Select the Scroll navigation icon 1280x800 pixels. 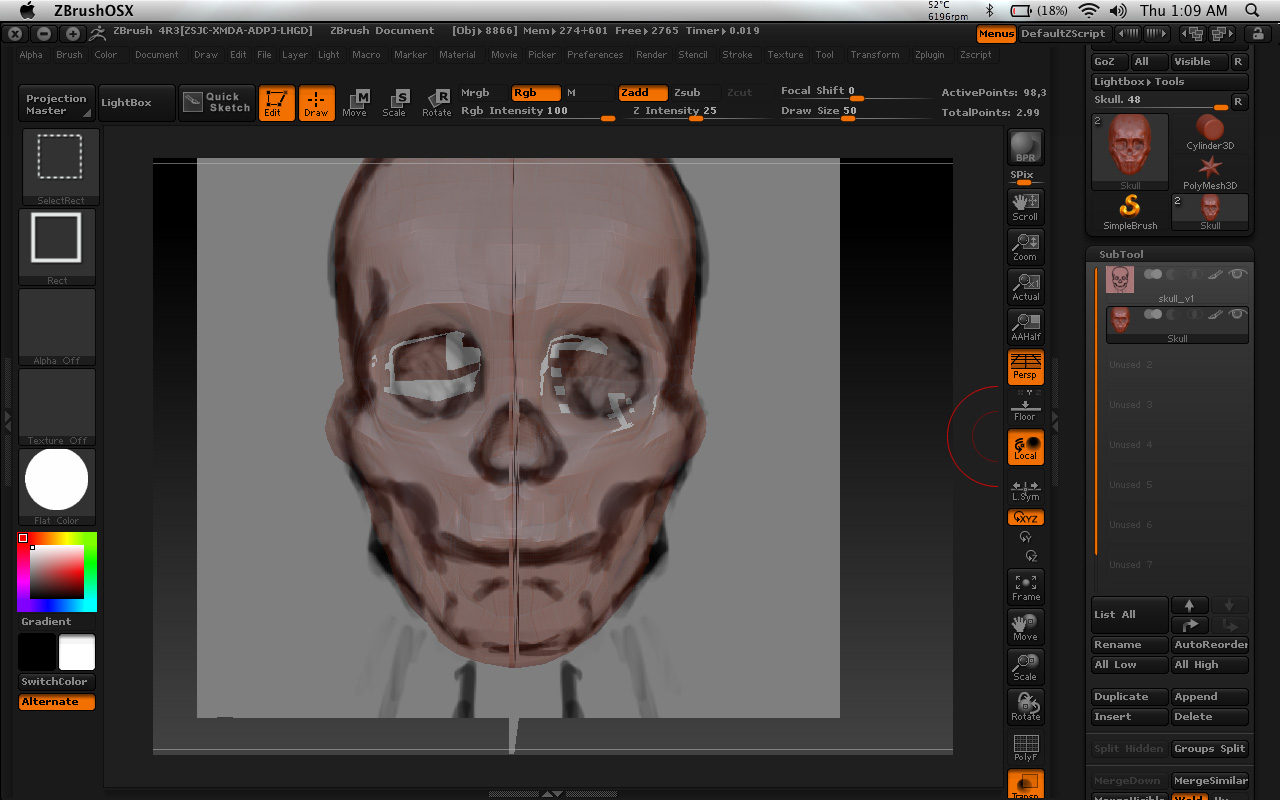[x=1025, y=207]
